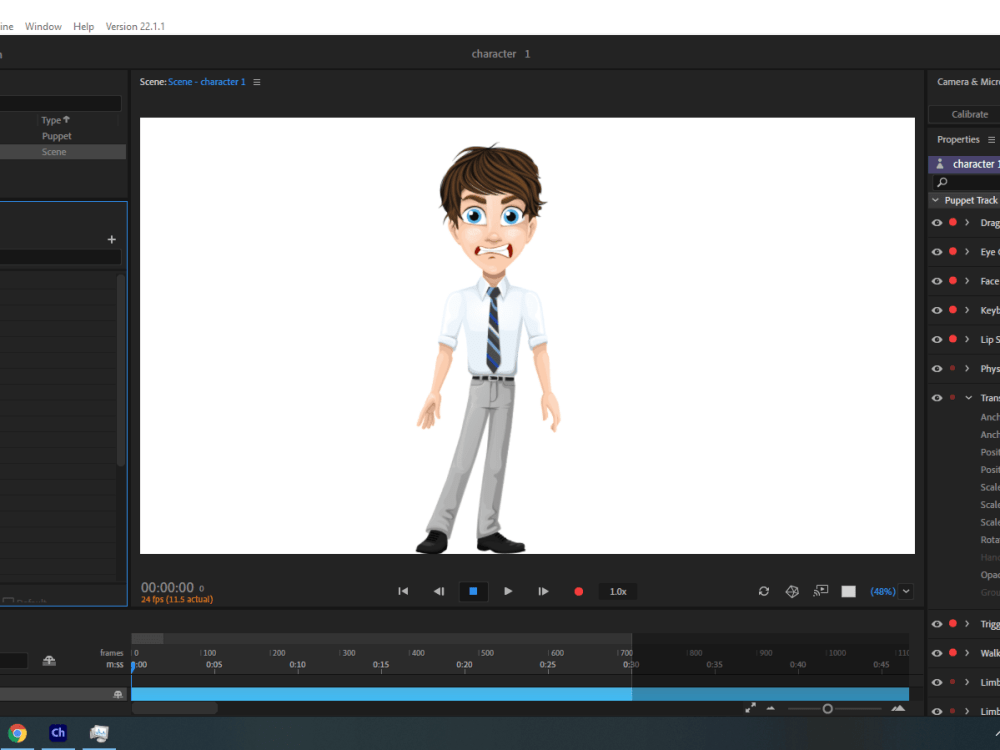Image resolution: width=1000 pixels, height=750 pixels.
Task: Toggle Keyboard behavior eye icon
Action: point(937,311)
